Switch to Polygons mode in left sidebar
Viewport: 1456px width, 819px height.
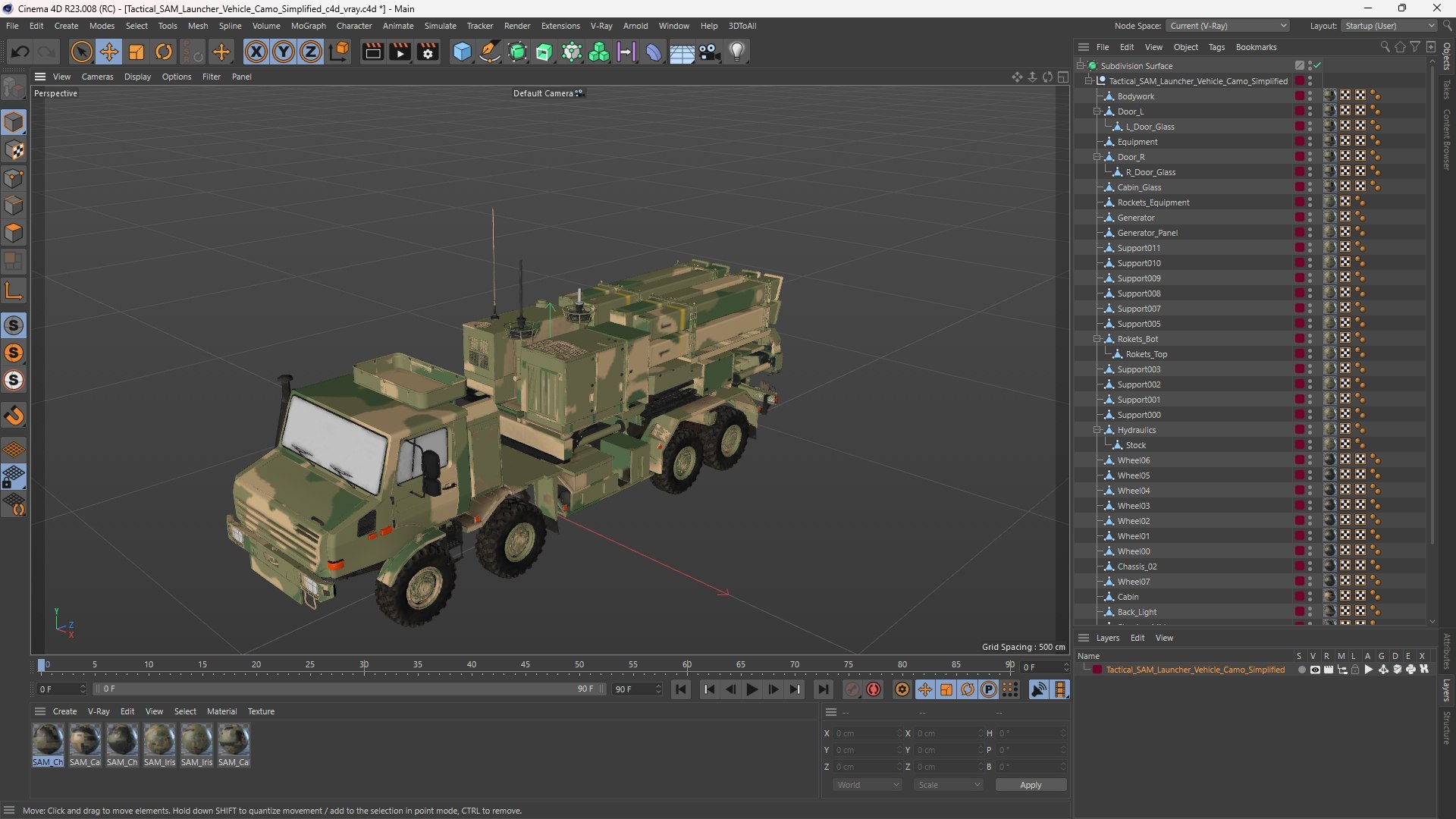[14, 233]
